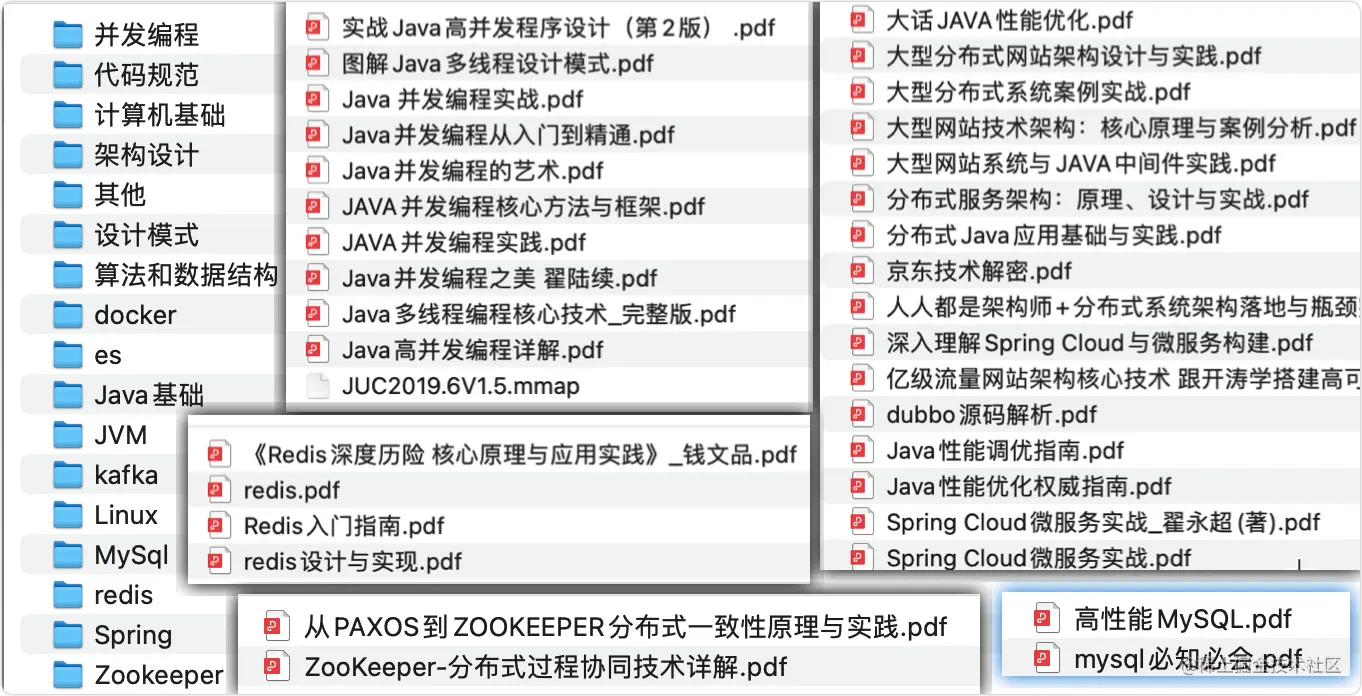
Task: Click PDF icon of 高性能MySQL.pdf
Action: coord(1046,618)
